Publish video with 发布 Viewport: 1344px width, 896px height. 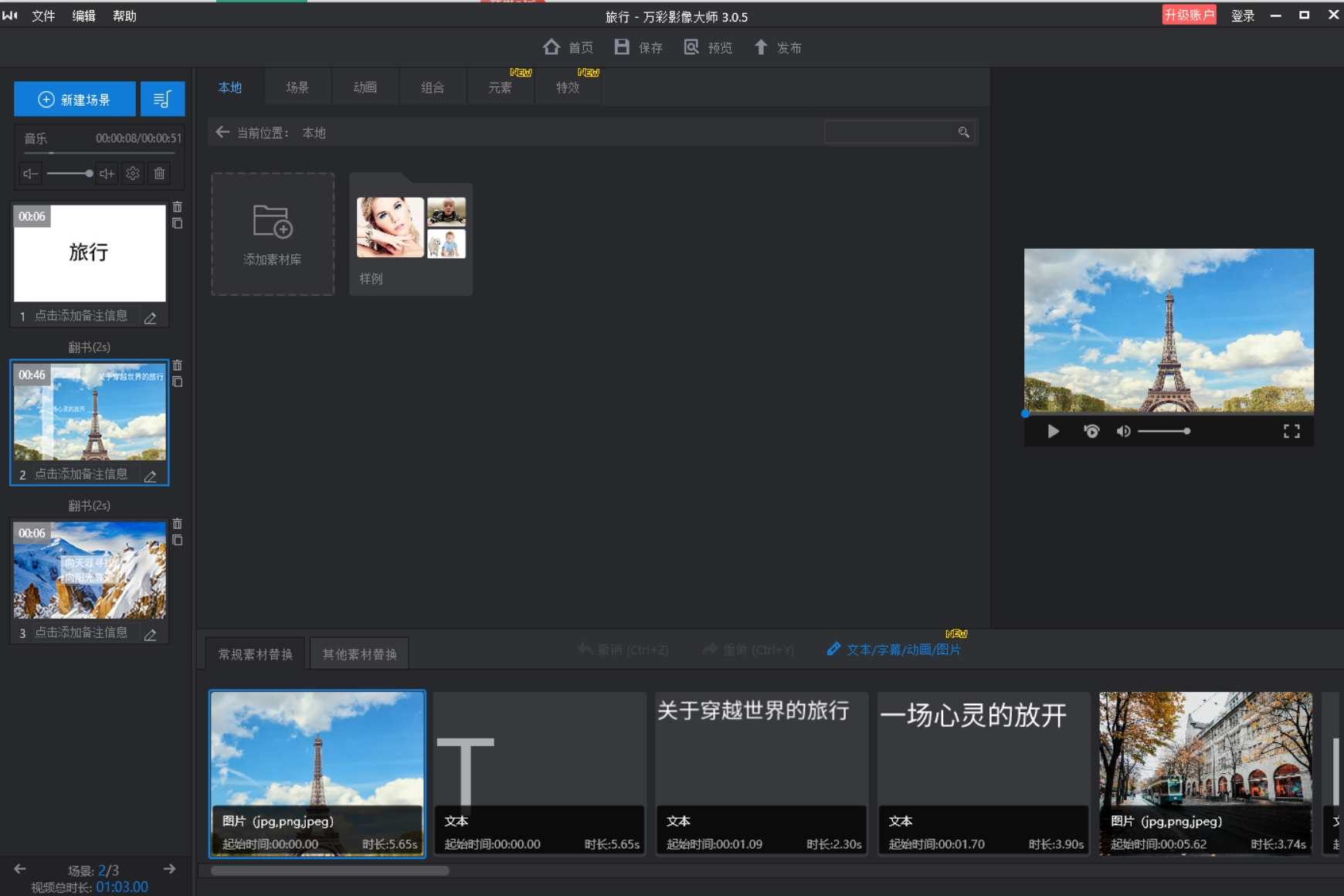tap(778, 47)
